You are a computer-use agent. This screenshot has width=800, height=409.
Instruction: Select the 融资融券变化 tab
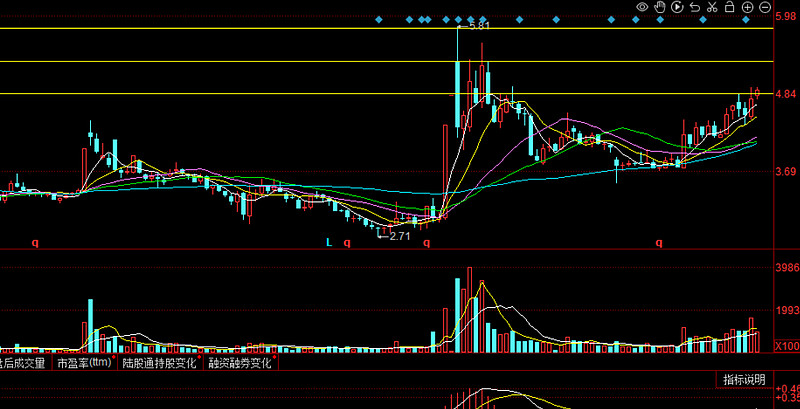240,363
